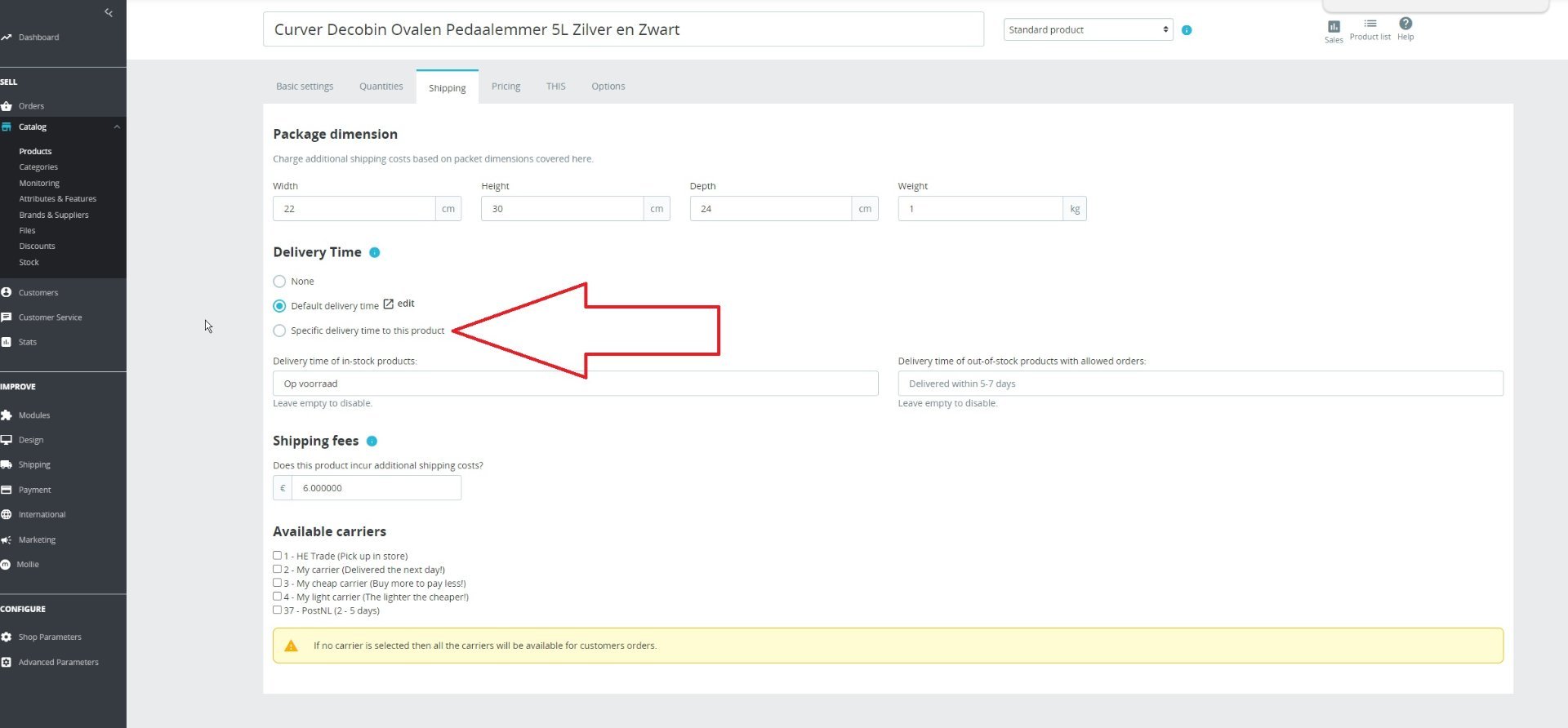Open Monitoring in the Catalog submenu

point(39,184)
